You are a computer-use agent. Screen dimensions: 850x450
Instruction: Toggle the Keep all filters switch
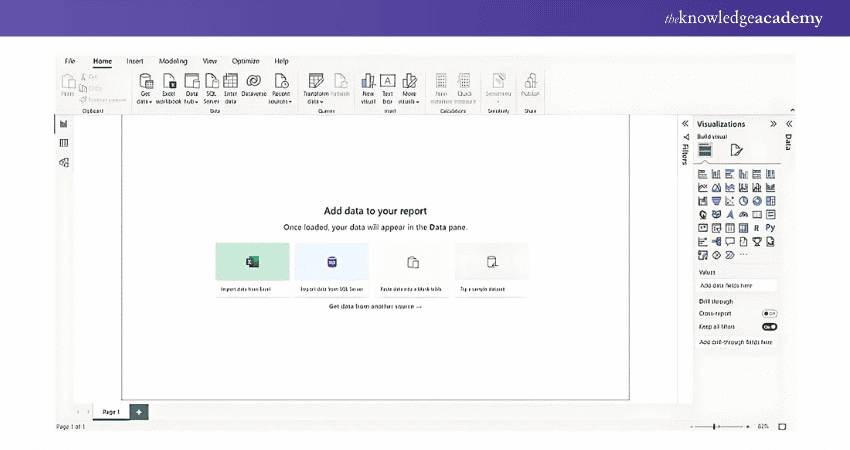pos(769,327)
